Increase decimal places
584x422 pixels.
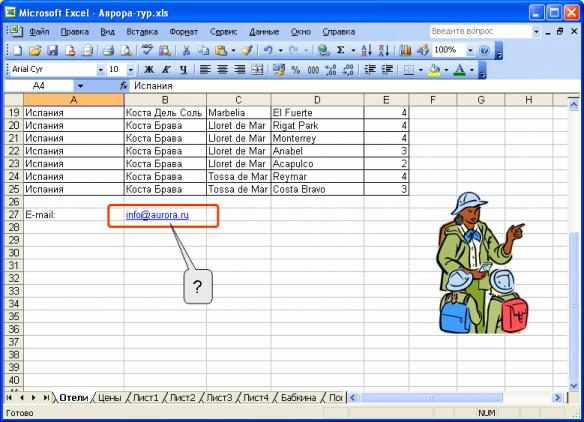(330, 70)
